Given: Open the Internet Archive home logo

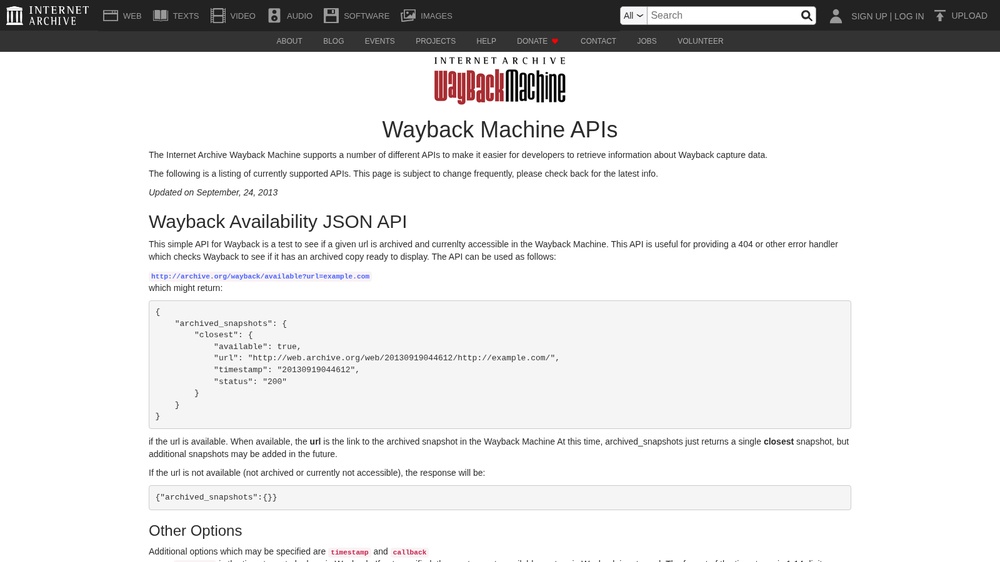Looking at the screenshot, I should click(48, 15).
